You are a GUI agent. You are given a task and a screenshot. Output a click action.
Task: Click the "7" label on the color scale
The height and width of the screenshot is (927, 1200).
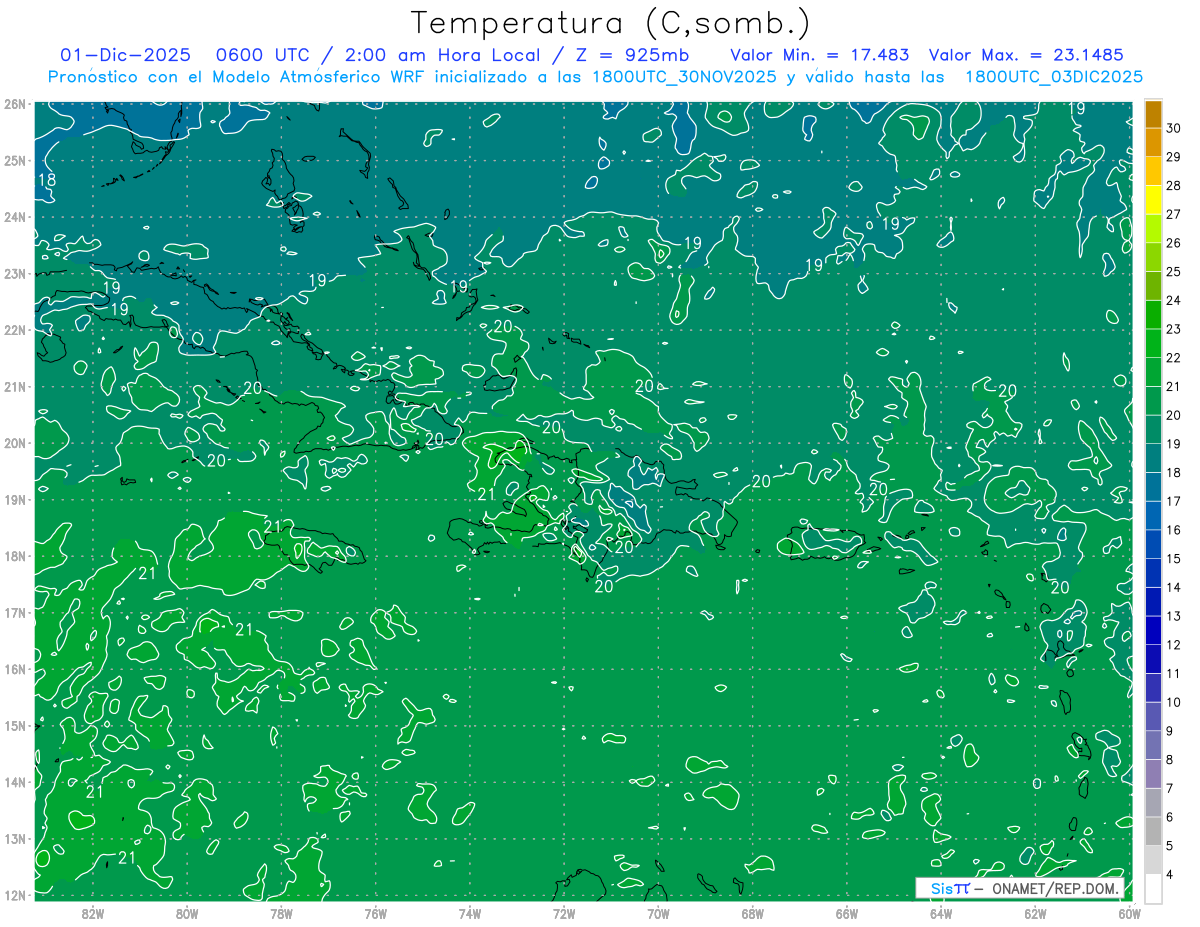point(1170,787)
